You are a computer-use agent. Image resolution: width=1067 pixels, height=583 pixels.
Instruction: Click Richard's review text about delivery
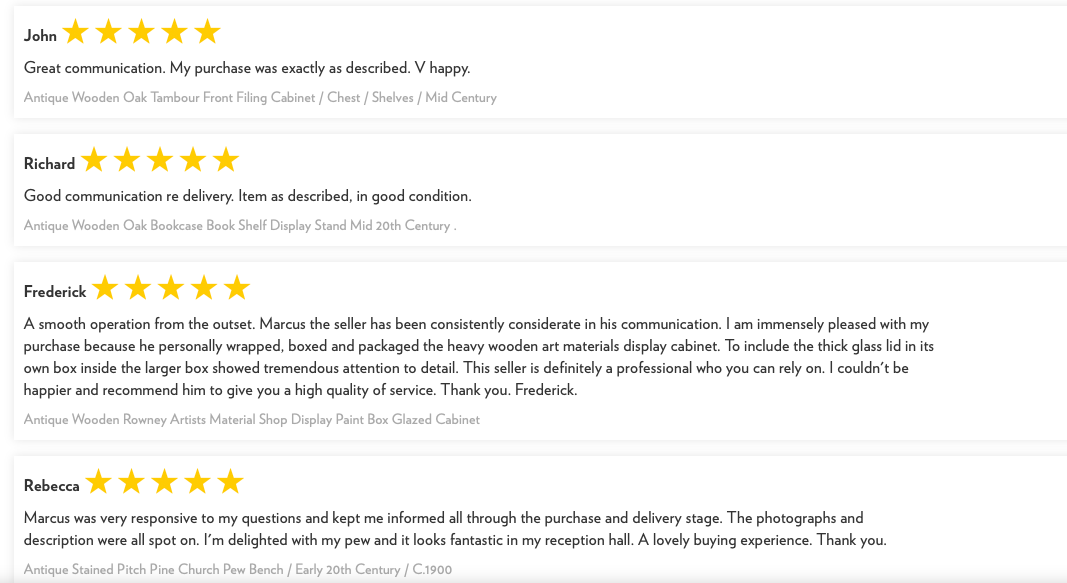coord(248,196)
